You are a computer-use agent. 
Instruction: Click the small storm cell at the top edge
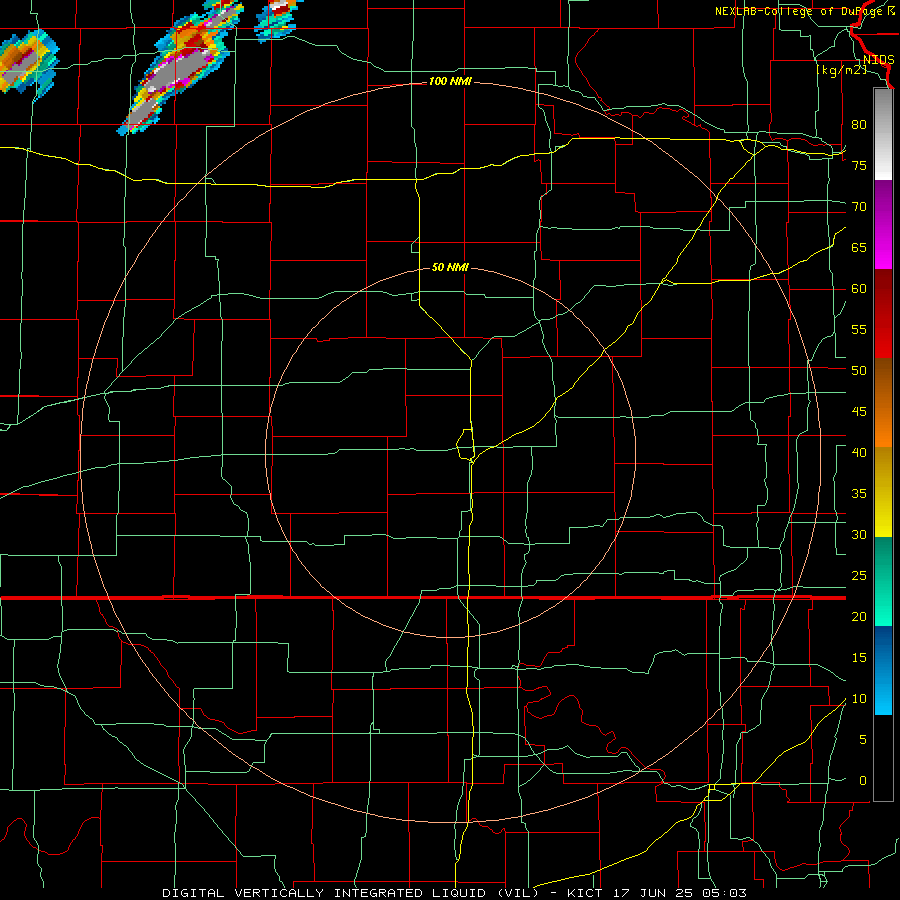point(278,19)
